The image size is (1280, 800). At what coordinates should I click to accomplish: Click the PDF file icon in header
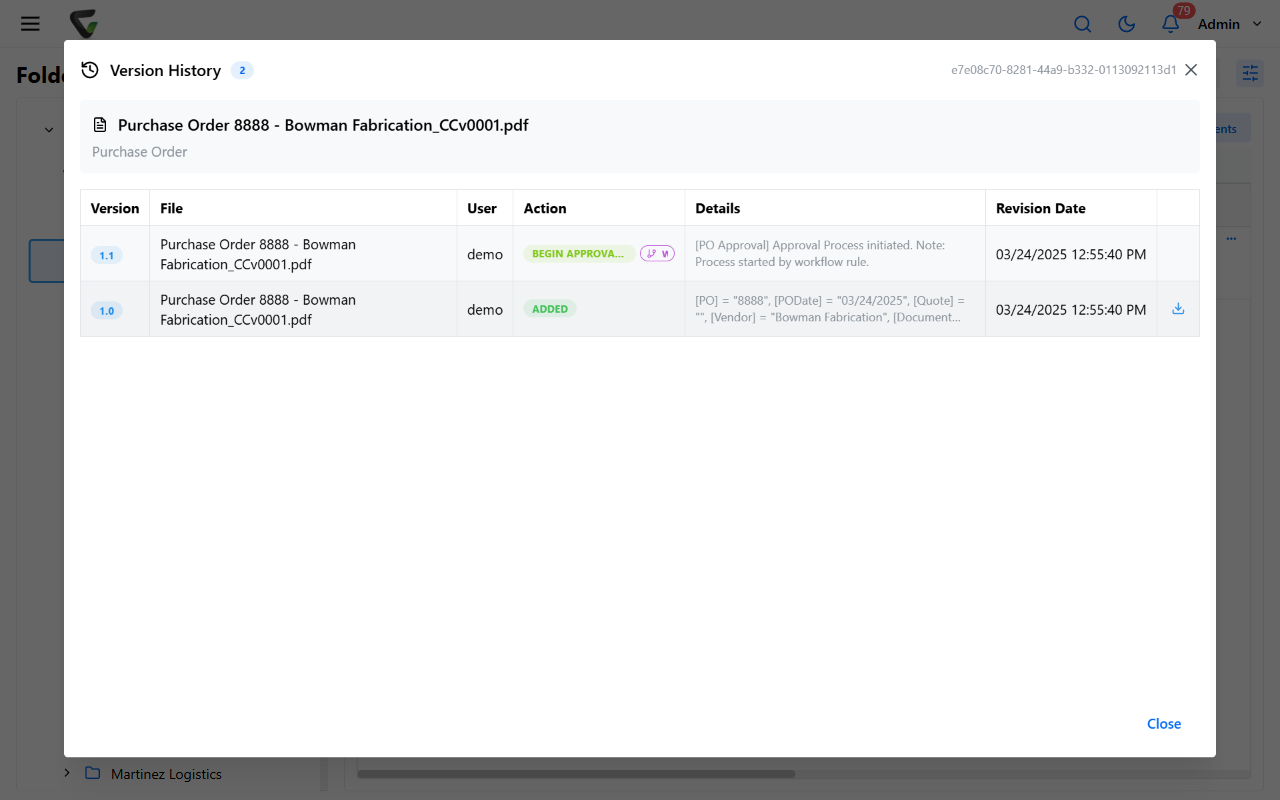(x=100, y=125)
